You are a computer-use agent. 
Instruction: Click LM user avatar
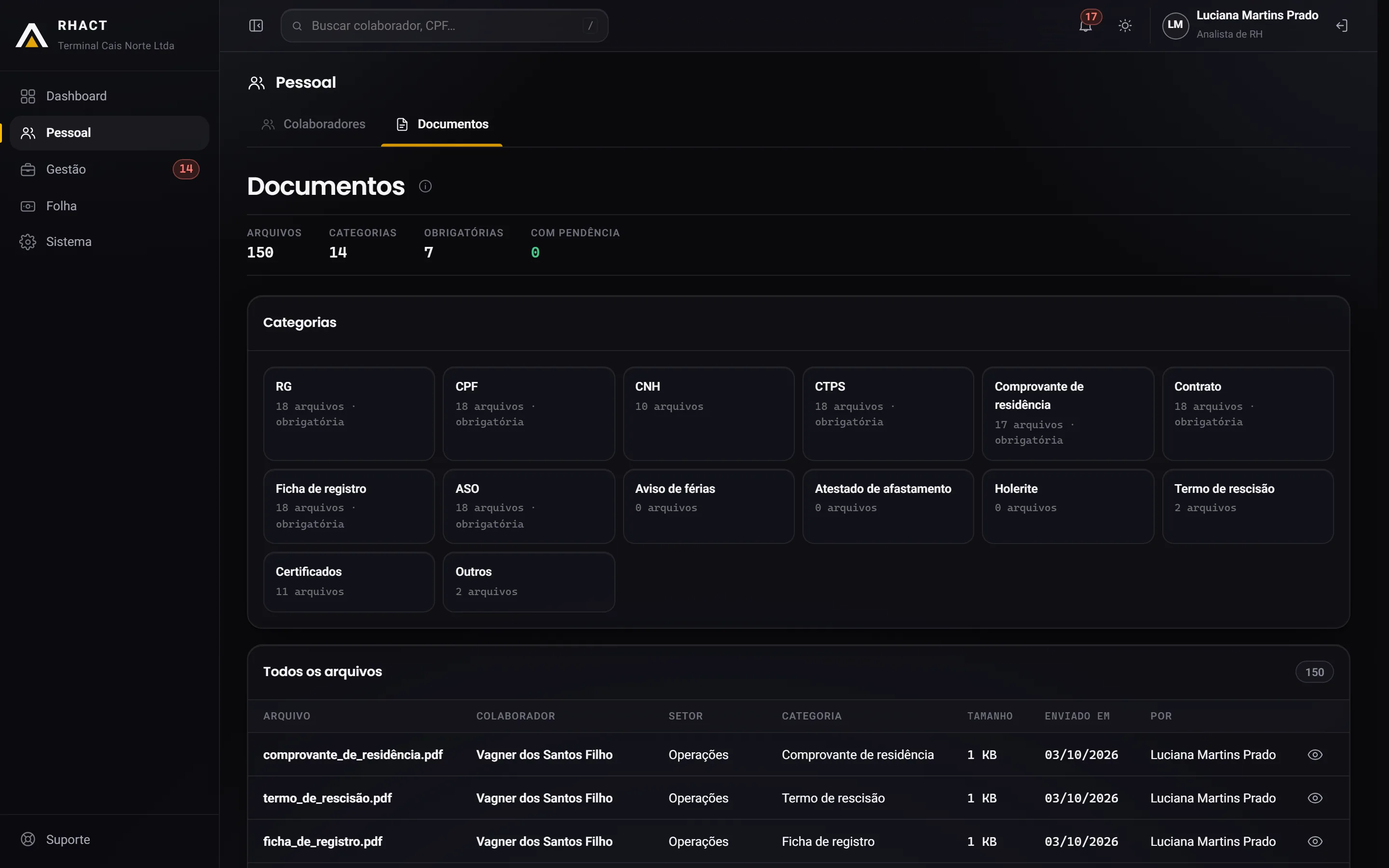coord(1175,25)
